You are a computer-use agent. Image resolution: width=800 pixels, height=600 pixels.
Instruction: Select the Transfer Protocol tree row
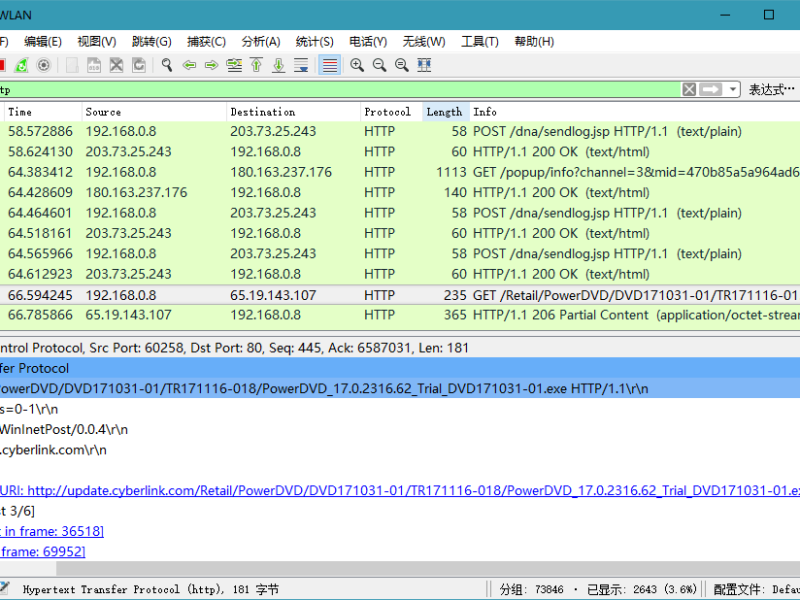pos(400,368)
